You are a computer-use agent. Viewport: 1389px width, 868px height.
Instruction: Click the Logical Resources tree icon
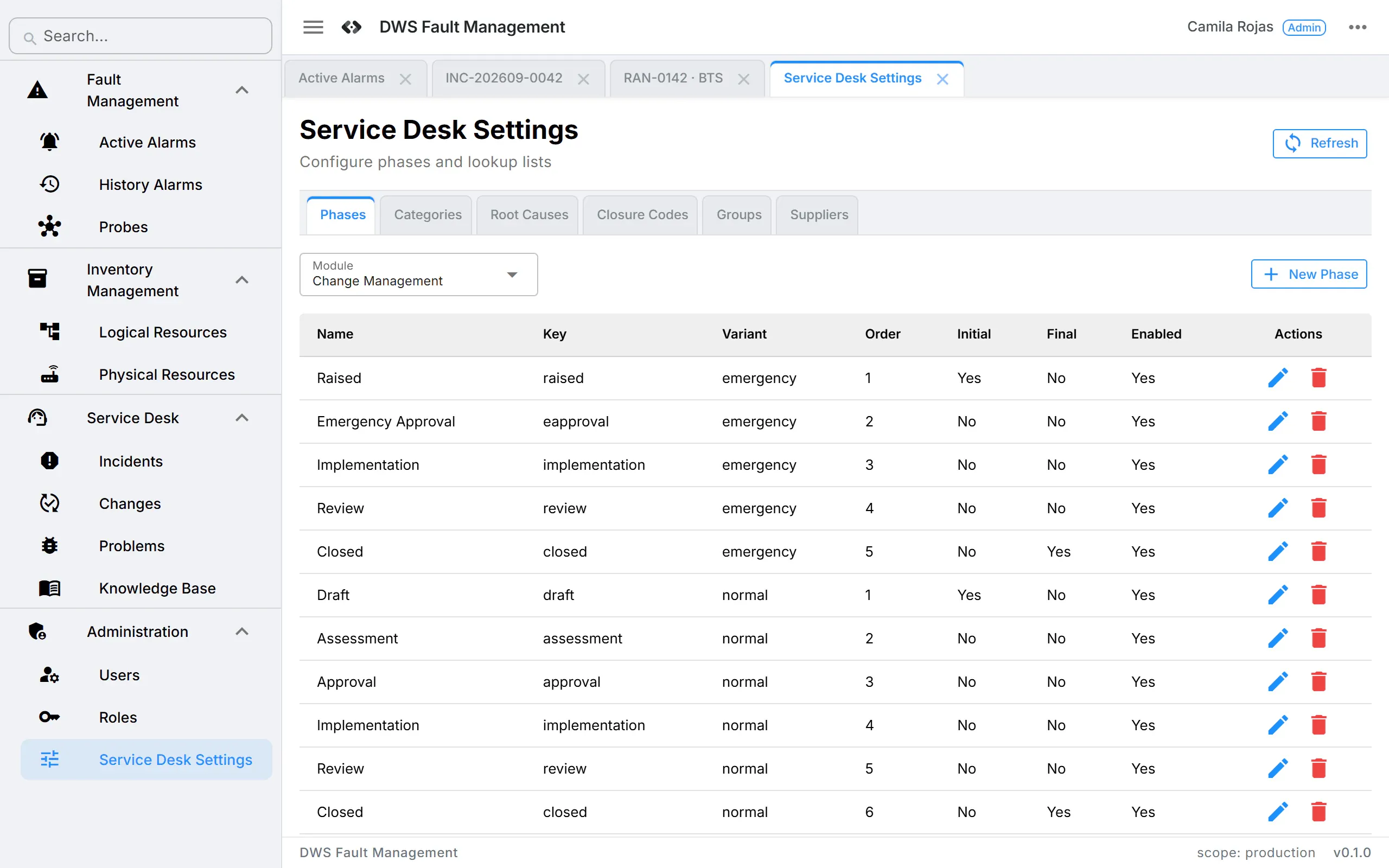tap(49, 332)
